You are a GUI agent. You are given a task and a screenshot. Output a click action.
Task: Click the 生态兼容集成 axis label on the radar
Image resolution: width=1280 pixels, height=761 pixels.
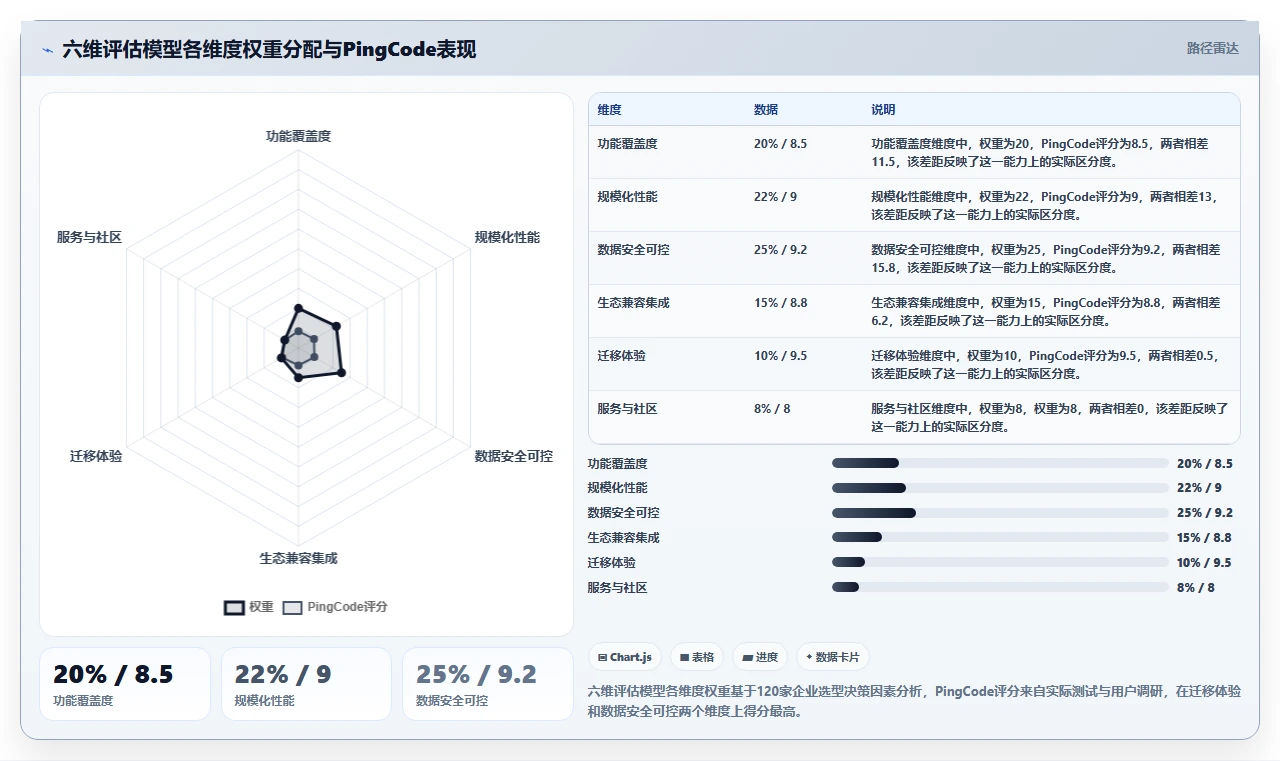298,558
